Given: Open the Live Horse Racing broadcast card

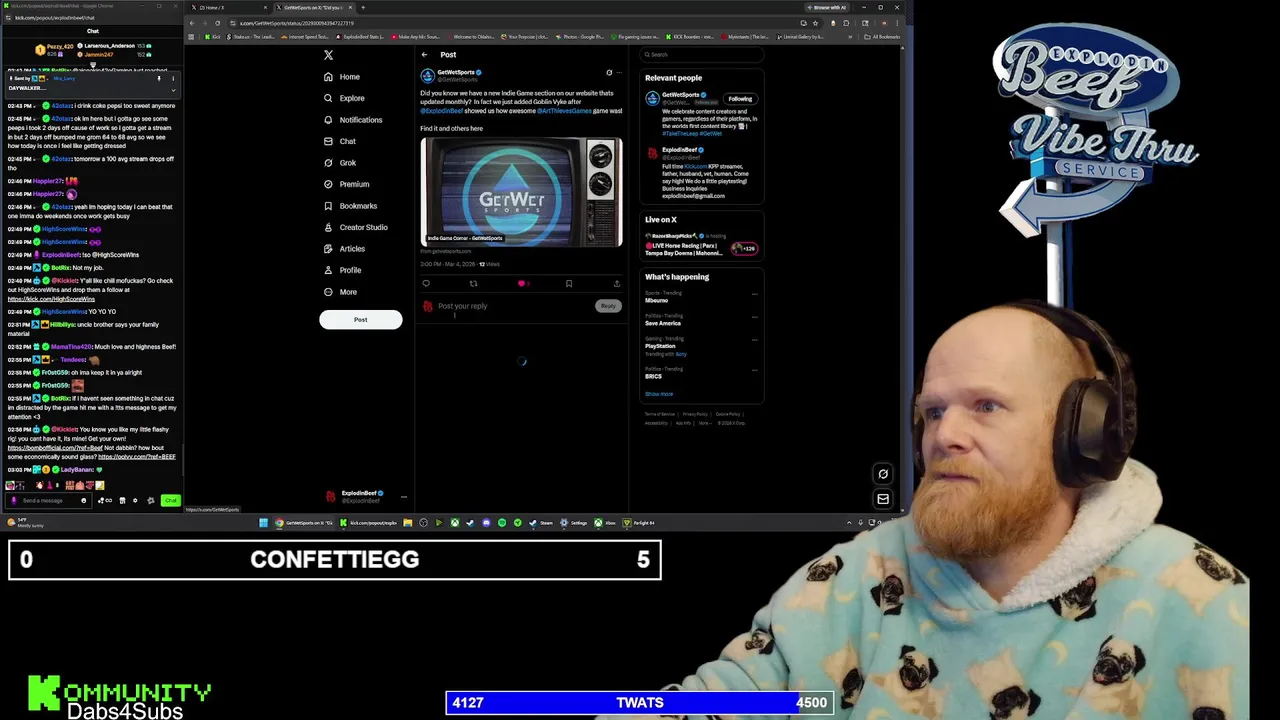Looking at the screenshot, I should (x=702, y=245).
